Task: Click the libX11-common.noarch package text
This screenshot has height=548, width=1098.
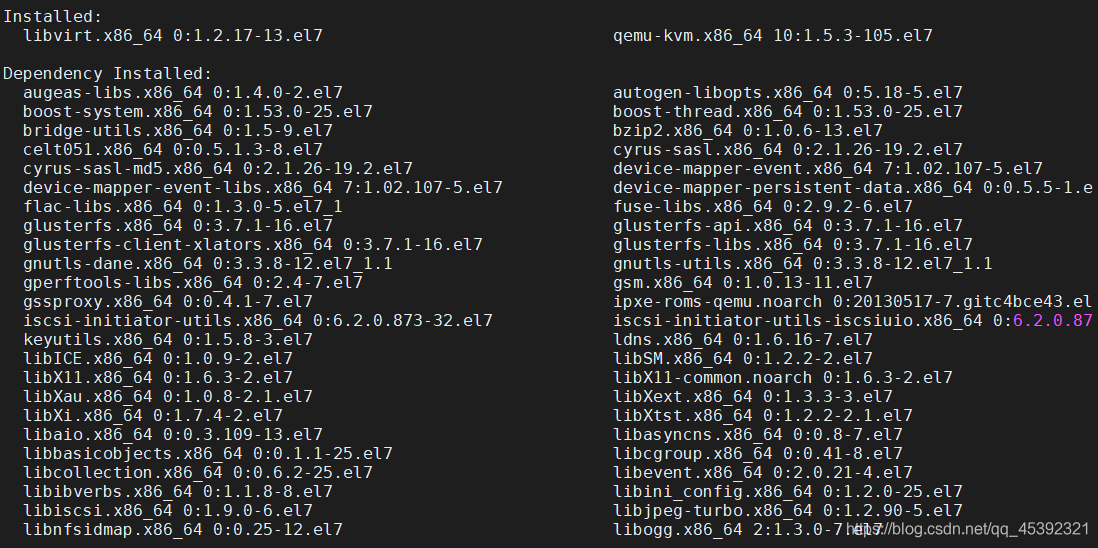Action: pos(782,377)
